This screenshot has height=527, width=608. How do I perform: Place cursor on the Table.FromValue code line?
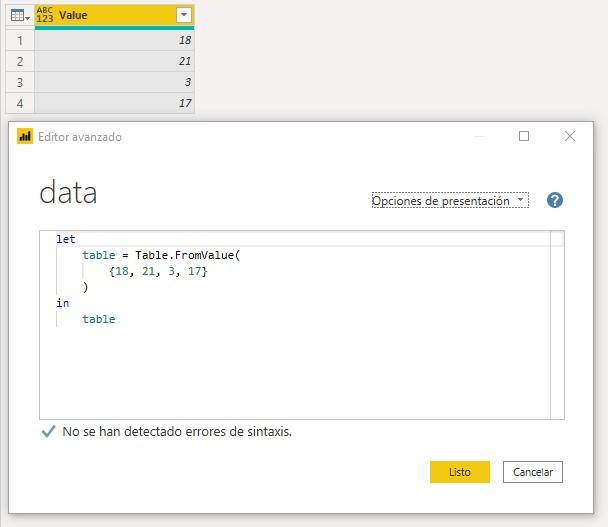tap(160, 255)
